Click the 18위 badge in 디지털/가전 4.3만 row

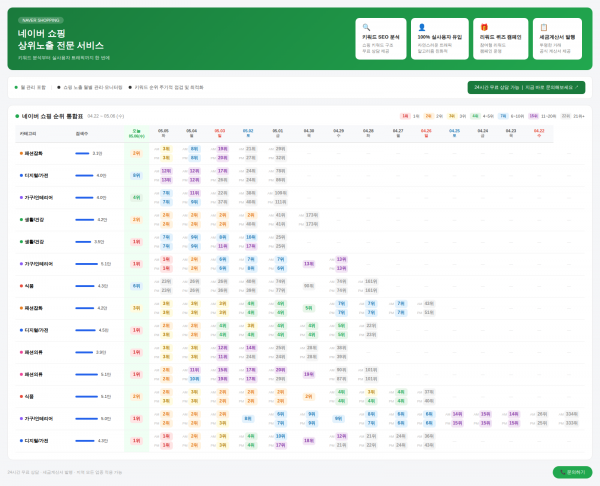click(x=309, y=441)
